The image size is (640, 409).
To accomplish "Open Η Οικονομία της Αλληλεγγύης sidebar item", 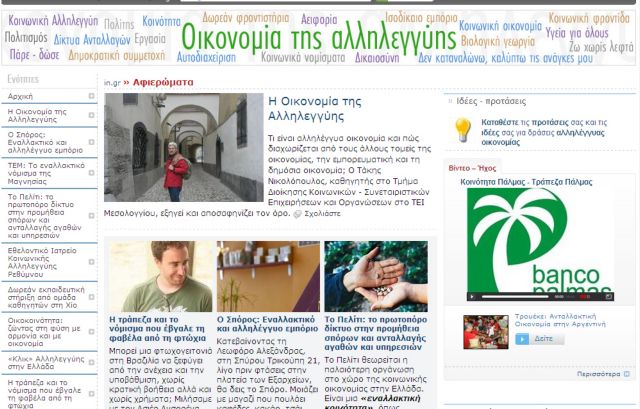I will pos(37,116).
